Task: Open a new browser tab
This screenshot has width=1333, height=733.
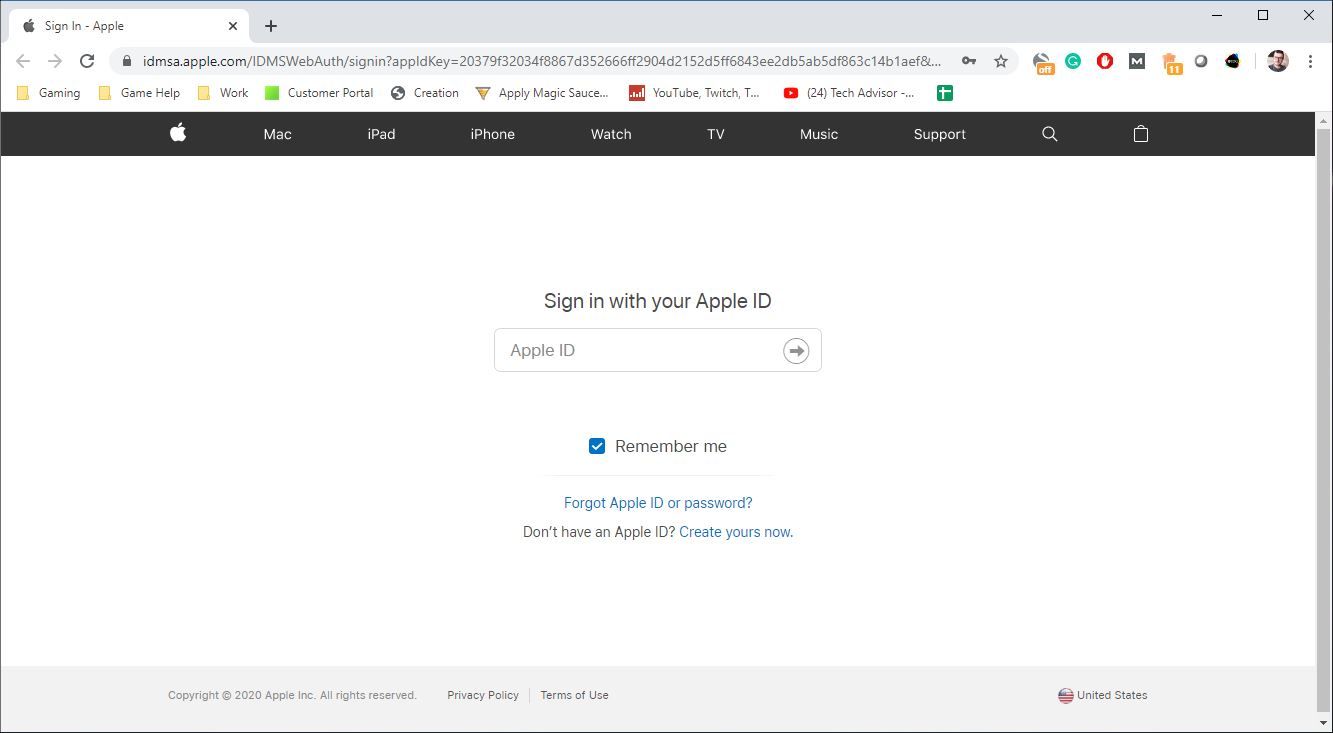Action: [271, 26]
